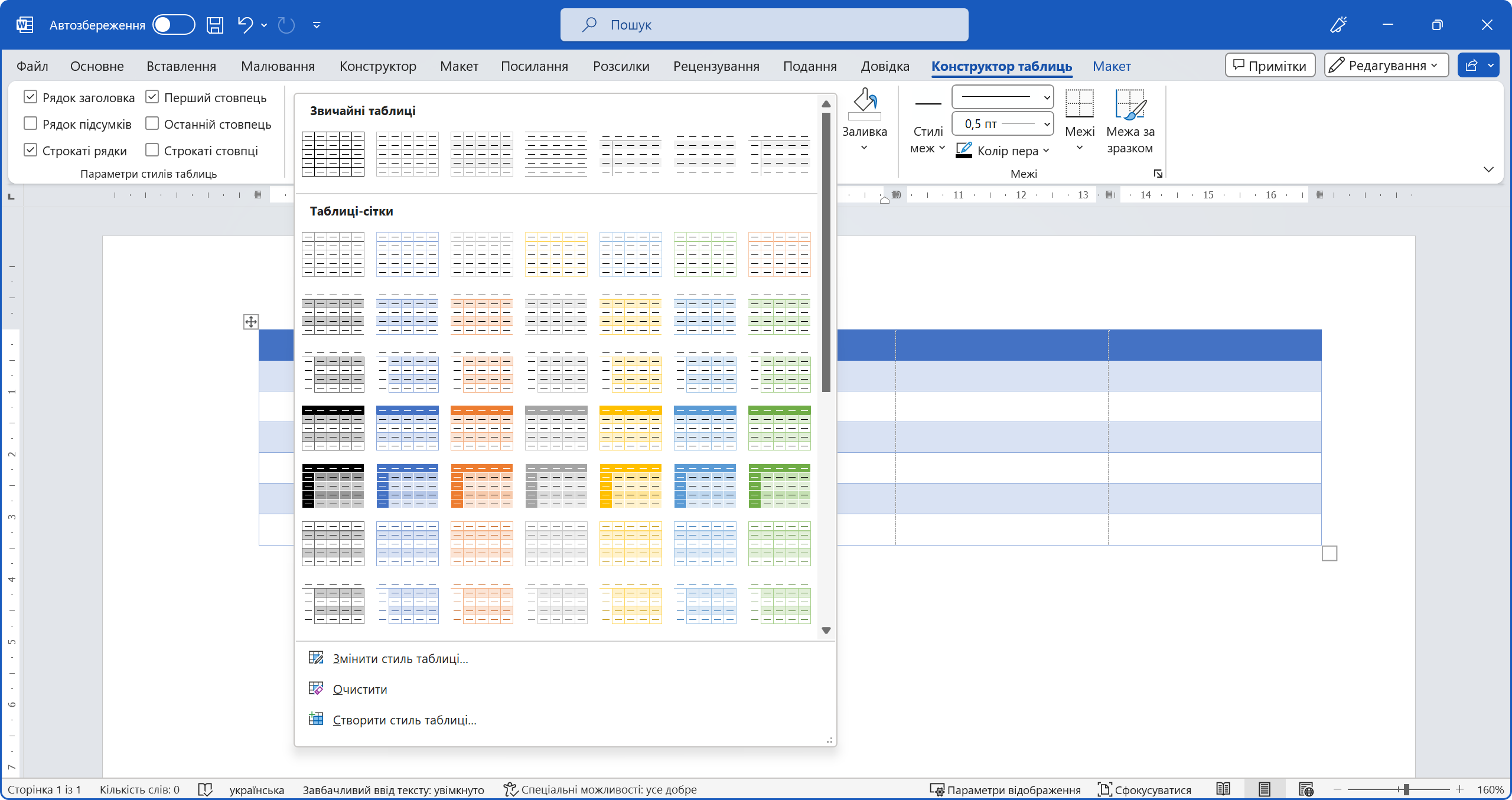1512x800 pixels.
Task: Switch to Read Mode view icon
Action: (1223, 789)
